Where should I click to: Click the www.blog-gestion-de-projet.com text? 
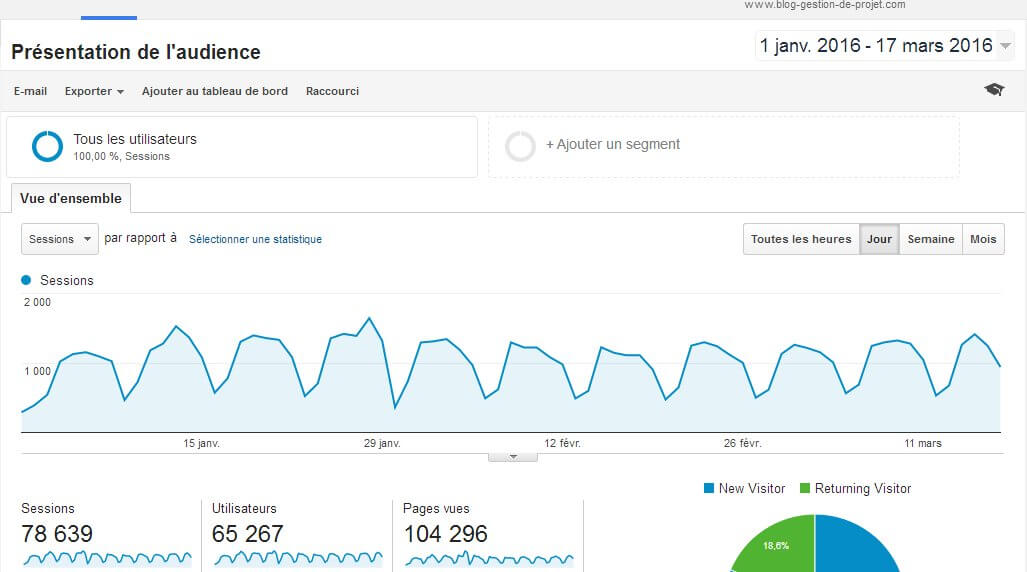(x=825, y=5)
